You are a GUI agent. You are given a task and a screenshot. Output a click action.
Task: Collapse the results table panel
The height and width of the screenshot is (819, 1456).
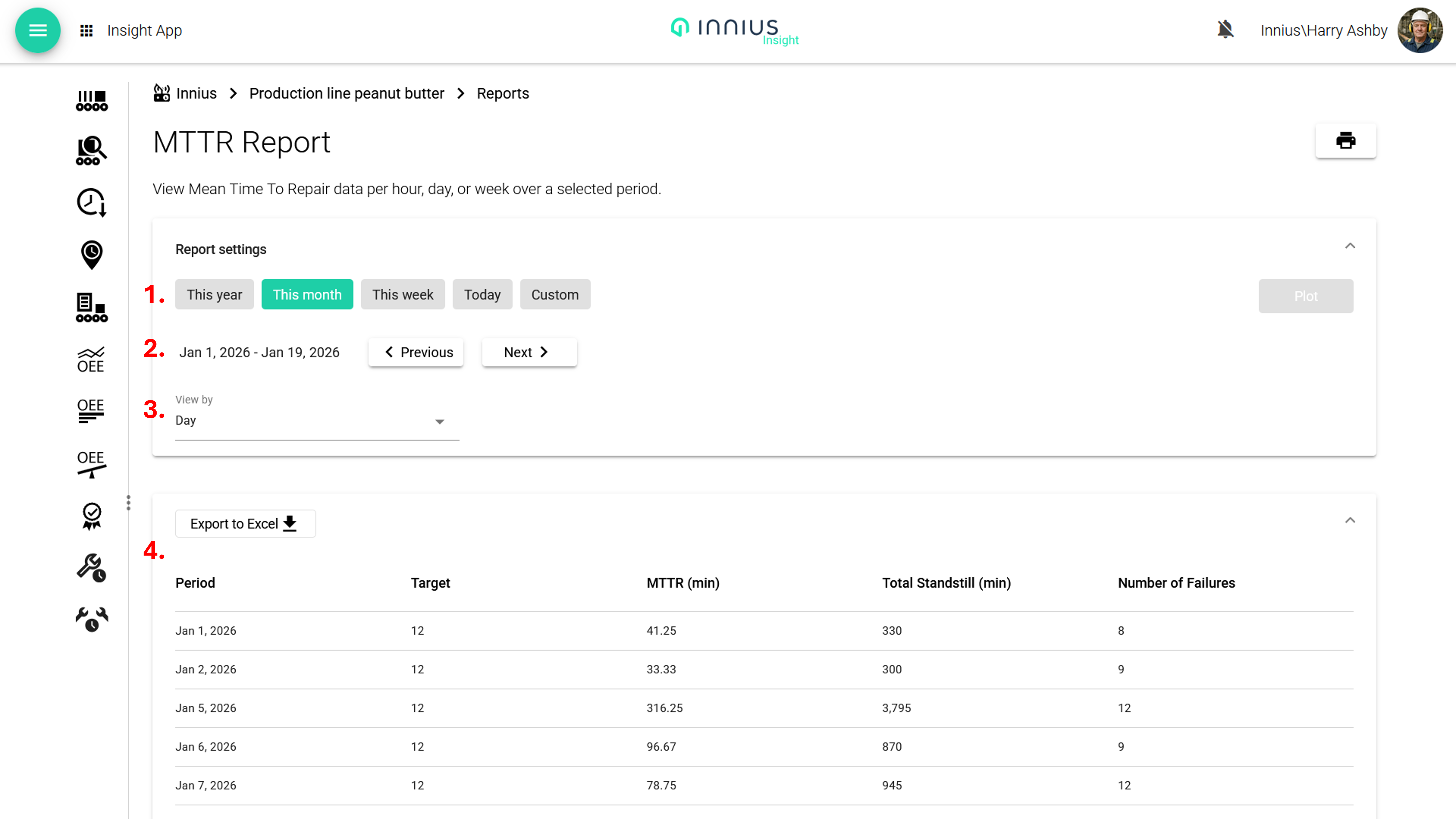click(1350, 521)
